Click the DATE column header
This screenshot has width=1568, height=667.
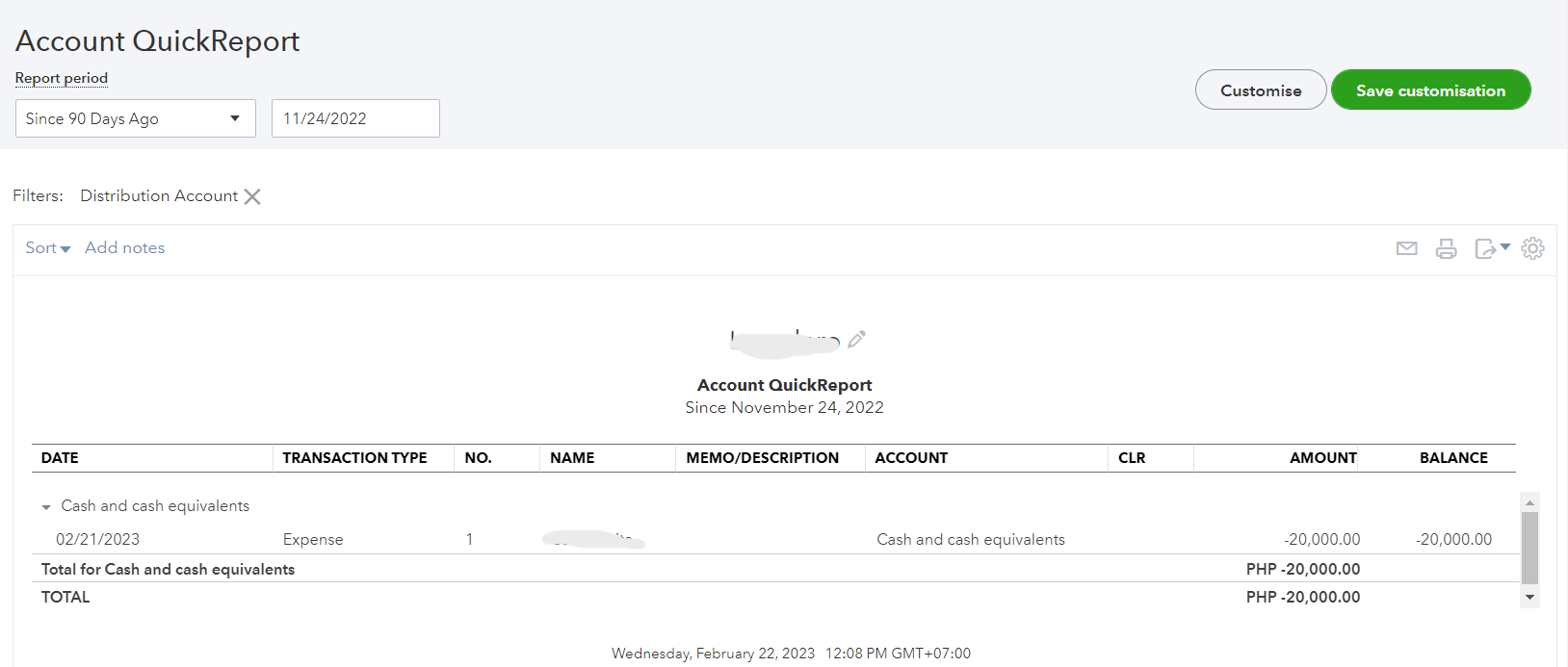point(60,458)
